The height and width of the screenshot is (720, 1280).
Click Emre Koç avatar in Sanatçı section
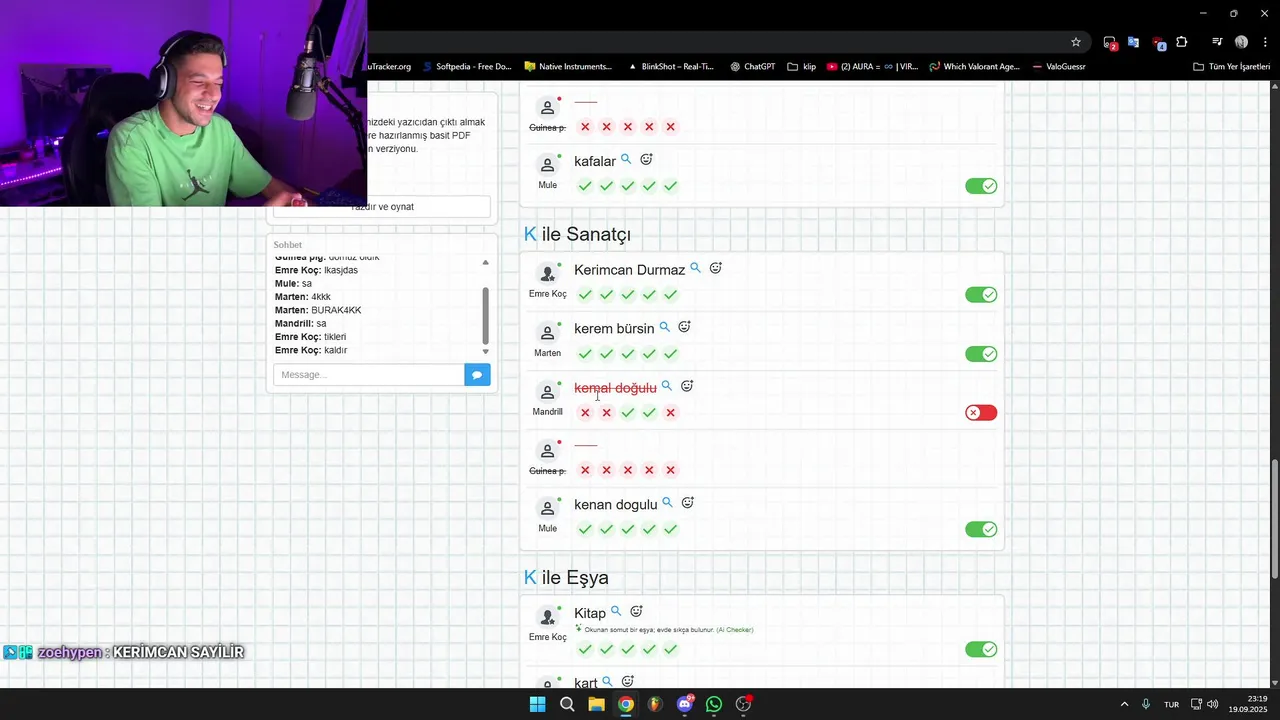[x=547, y=273]
